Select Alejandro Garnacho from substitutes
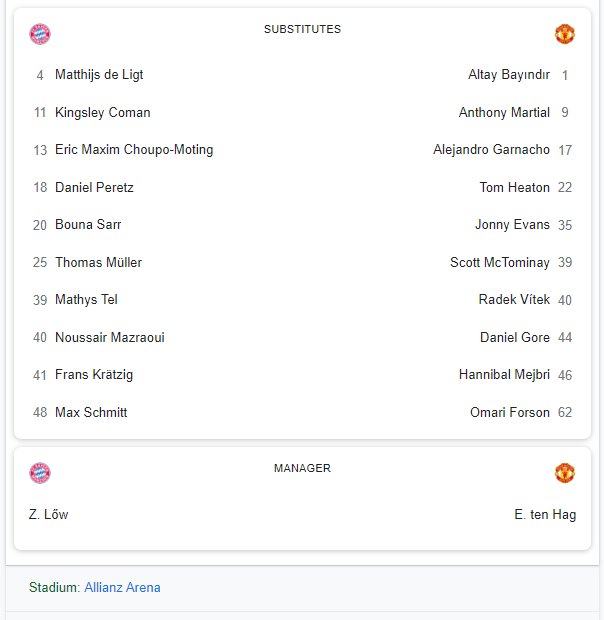The image size is (604, 620). [x=491, y=150]
